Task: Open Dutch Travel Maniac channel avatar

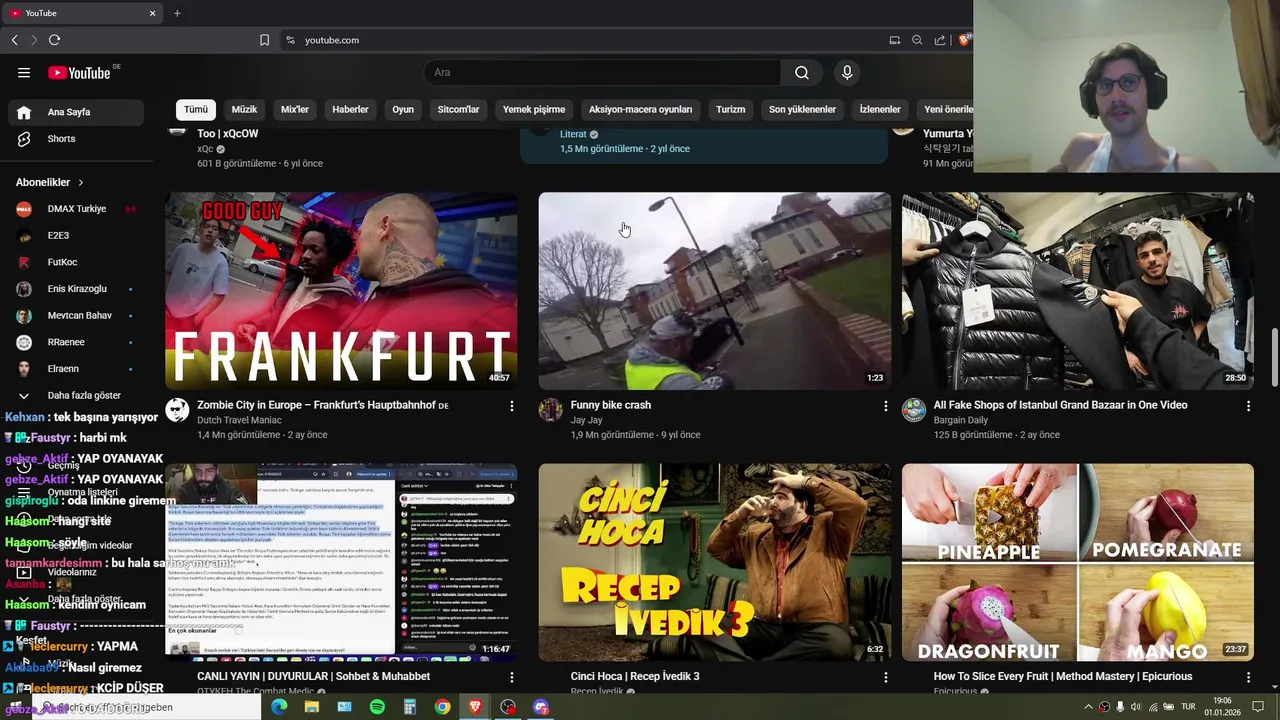Action: [x=177, y=410]
